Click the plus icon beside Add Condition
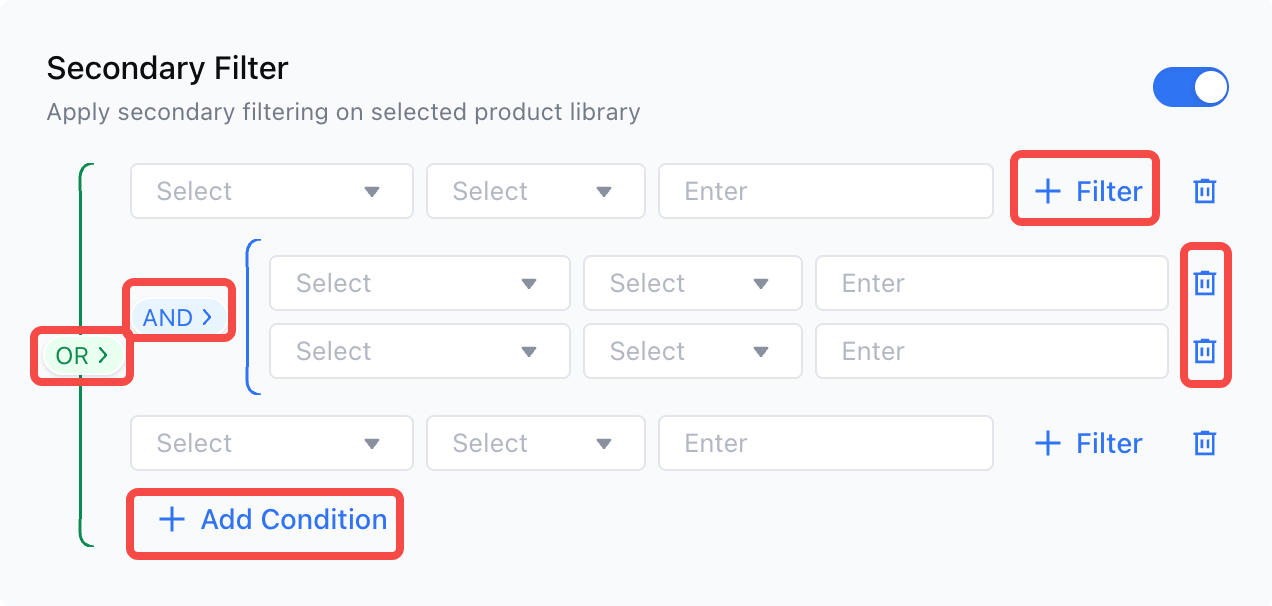Image resolution: width=1272 pixels, height=606 pixels. click(x=172, y=519)
